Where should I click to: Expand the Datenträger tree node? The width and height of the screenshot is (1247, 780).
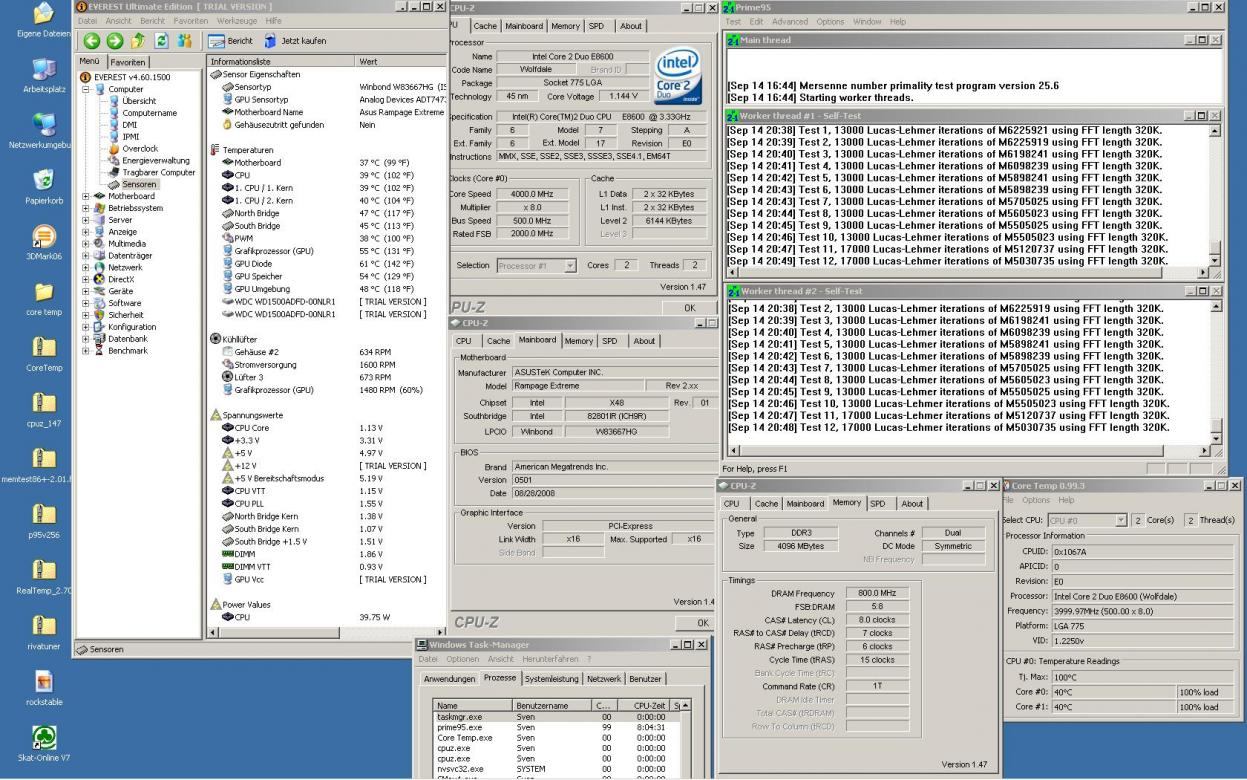pos(86,255)
